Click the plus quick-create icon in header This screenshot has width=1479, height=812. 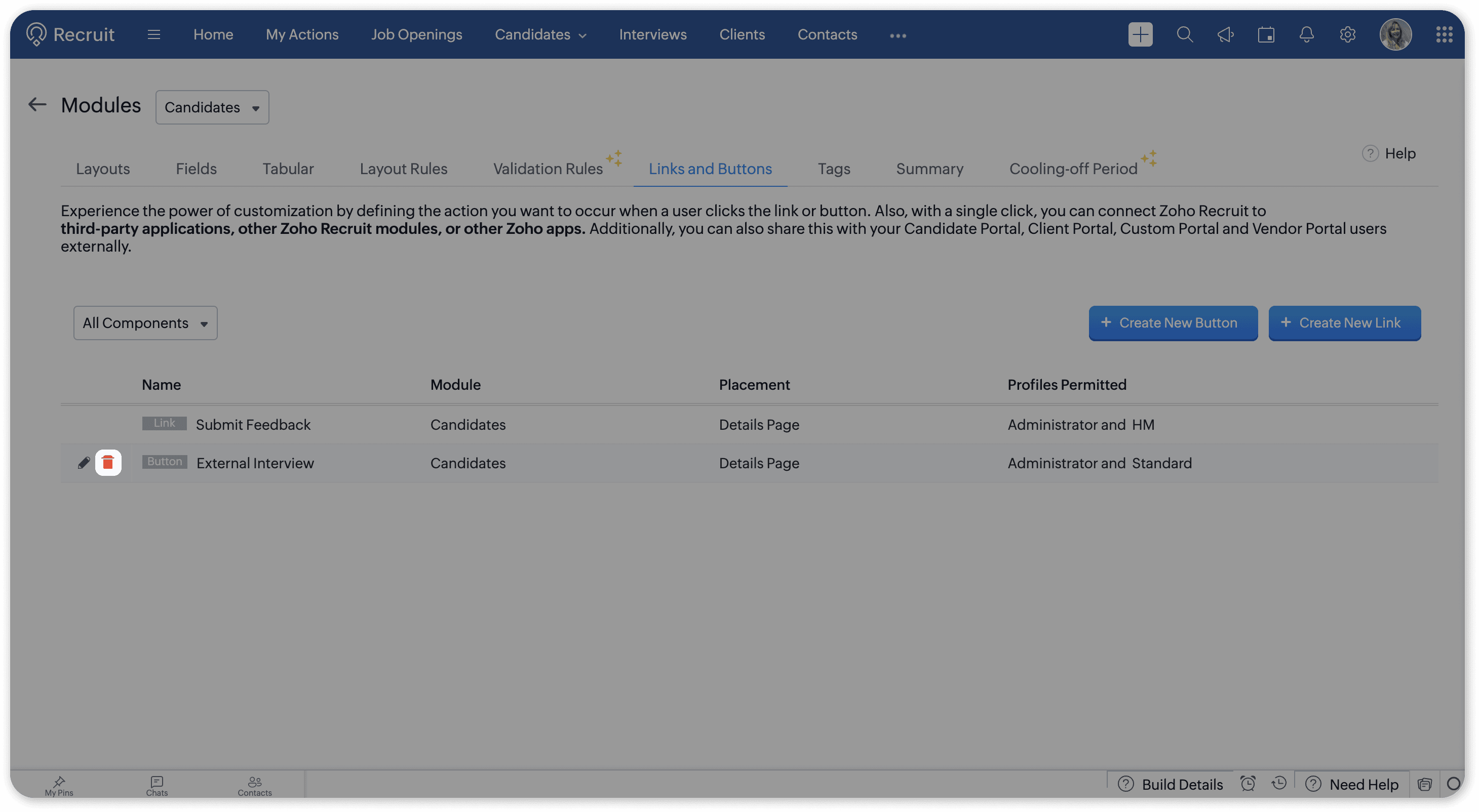coord(1140,35)
